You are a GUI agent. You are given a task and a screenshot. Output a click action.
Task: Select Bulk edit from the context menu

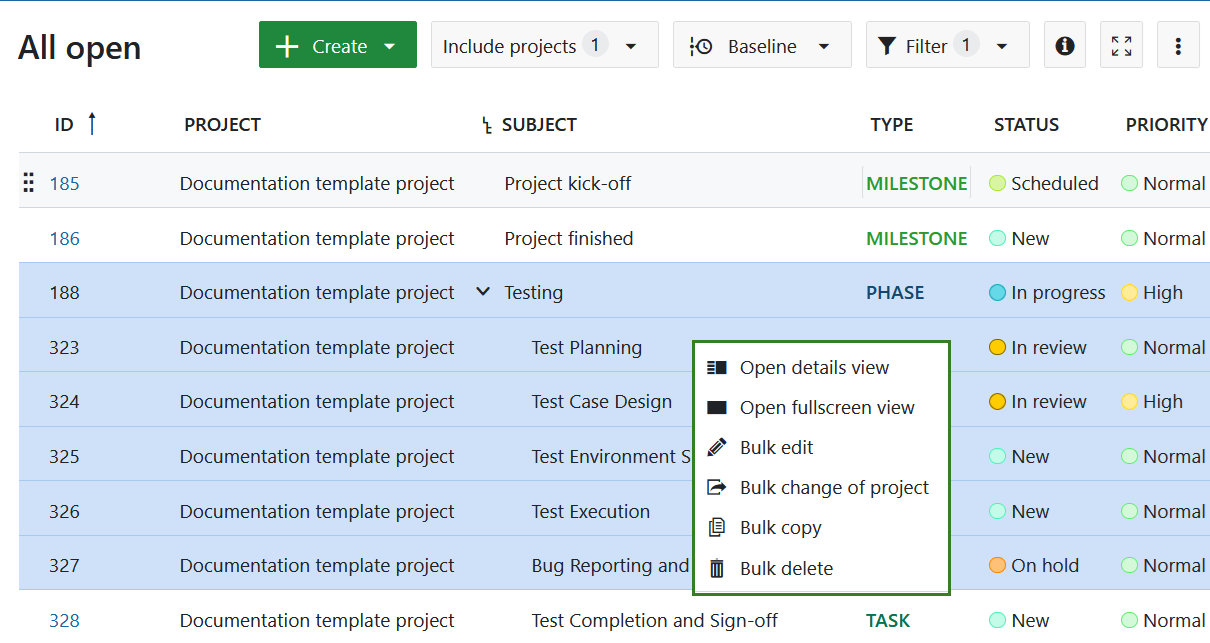click(775, 447)
